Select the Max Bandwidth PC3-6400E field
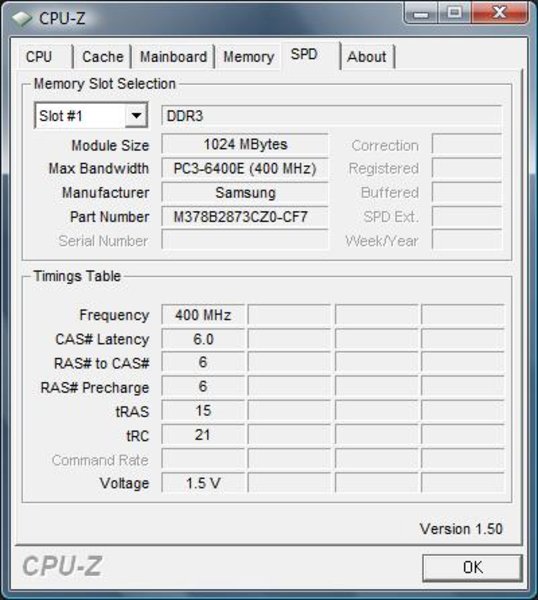This screenshot has width=538, height=600. coord(245,168)
